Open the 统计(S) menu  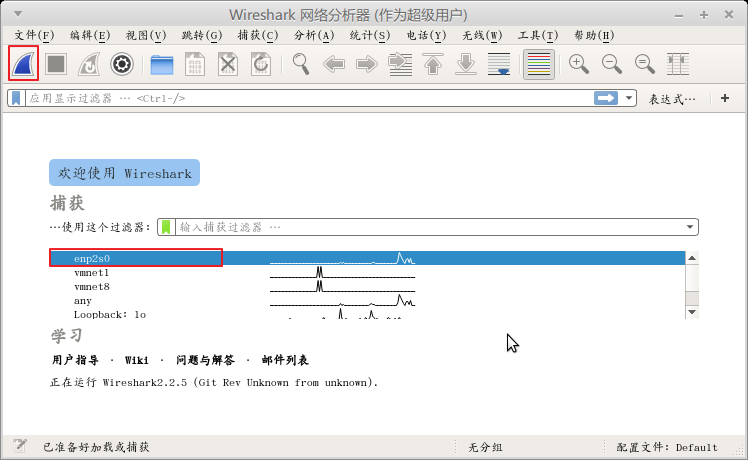point(370,35)
